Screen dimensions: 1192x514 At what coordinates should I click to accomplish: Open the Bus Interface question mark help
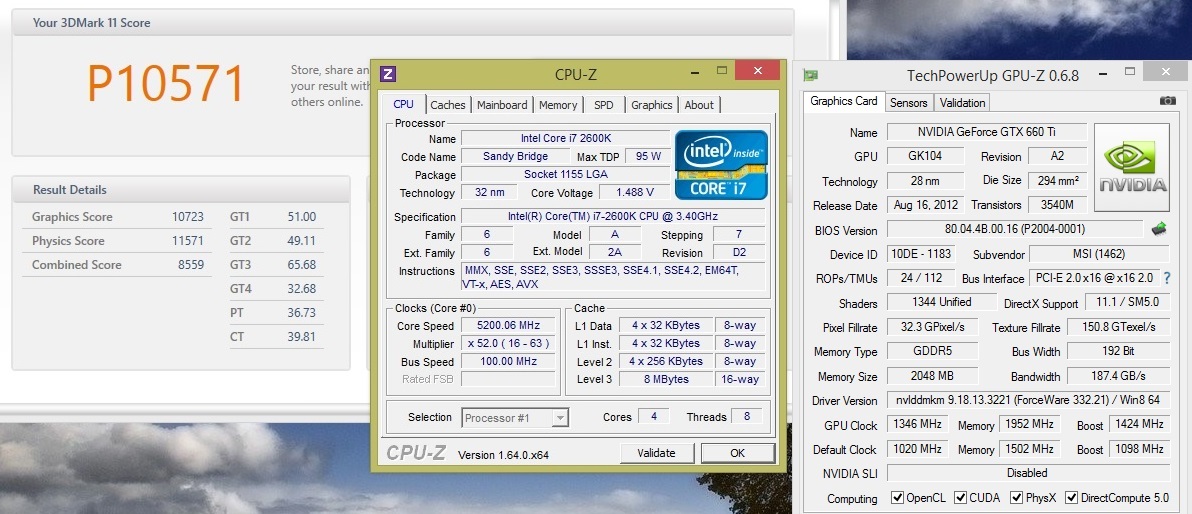click(x=1167, y=278)
